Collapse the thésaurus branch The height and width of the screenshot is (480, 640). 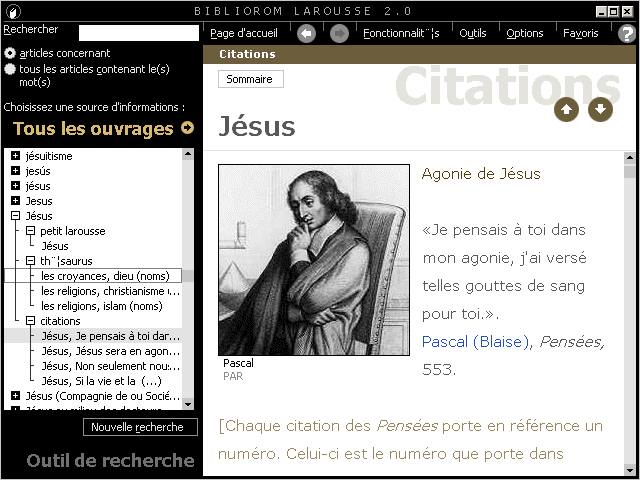[30, 260]
